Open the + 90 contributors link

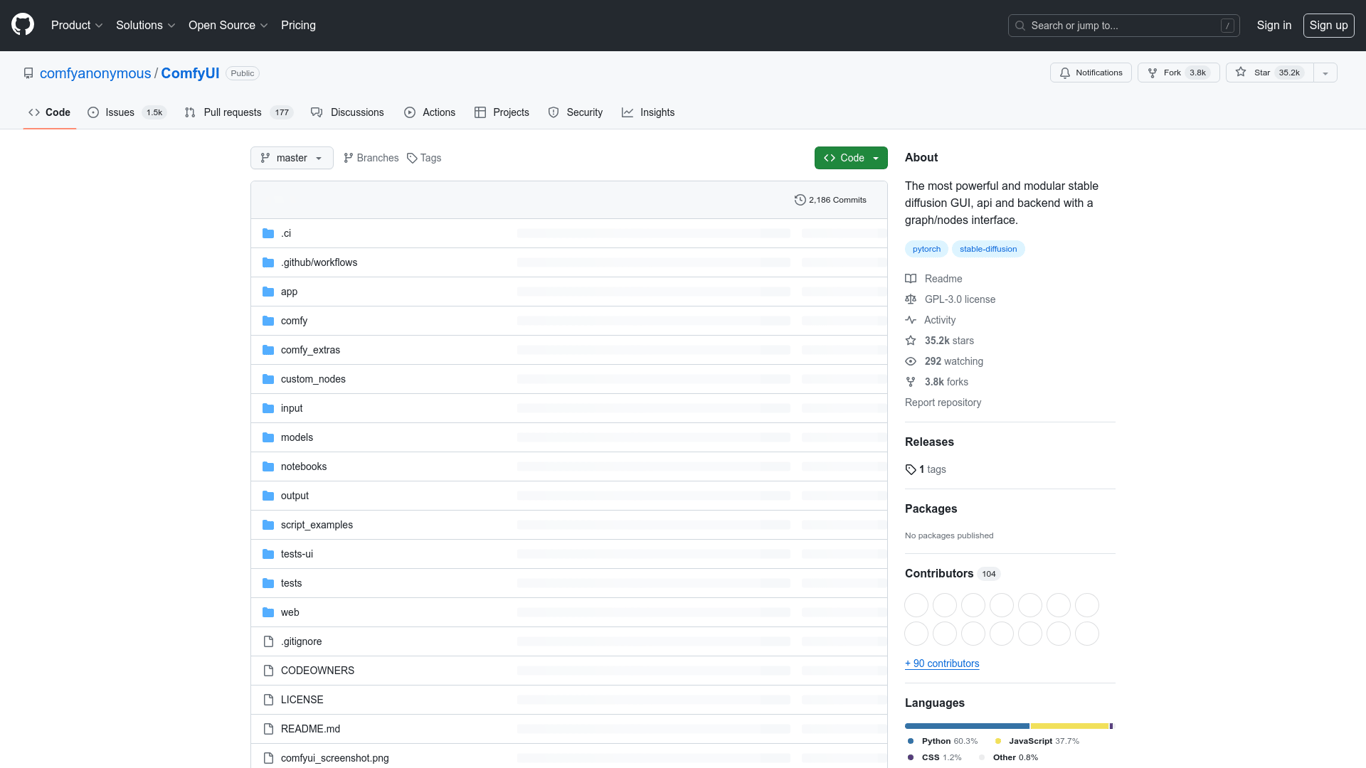click(x=942, y=664)
